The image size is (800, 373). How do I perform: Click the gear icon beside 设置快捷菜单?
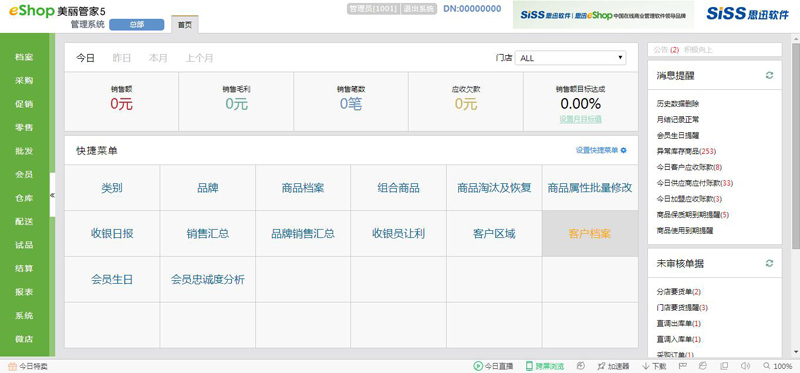[x=623, y=151]
